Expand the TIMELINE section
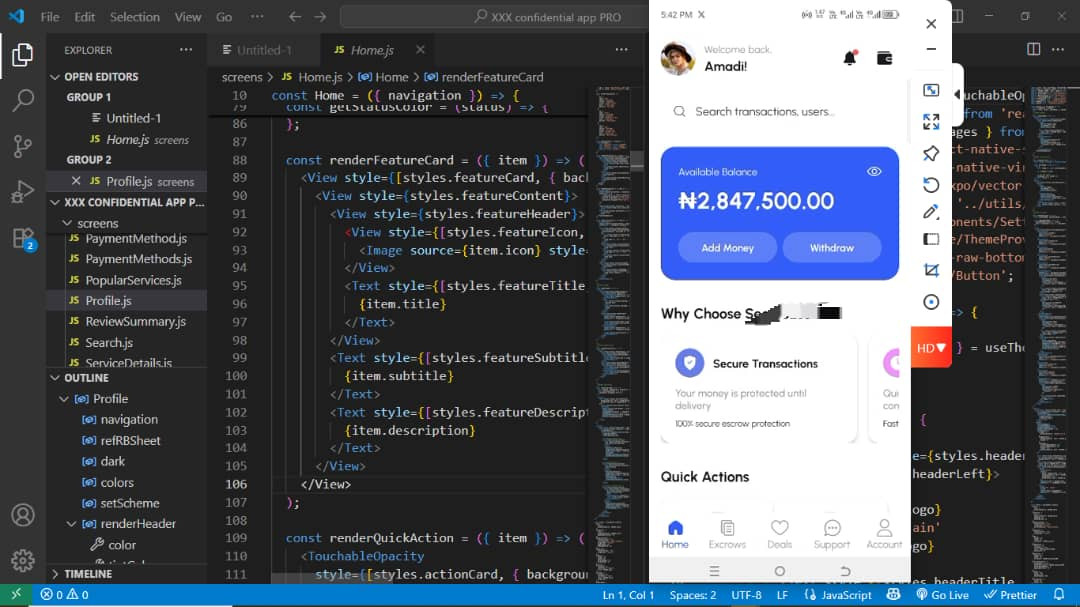This screenshot has height=607, width=1080. 55,574
